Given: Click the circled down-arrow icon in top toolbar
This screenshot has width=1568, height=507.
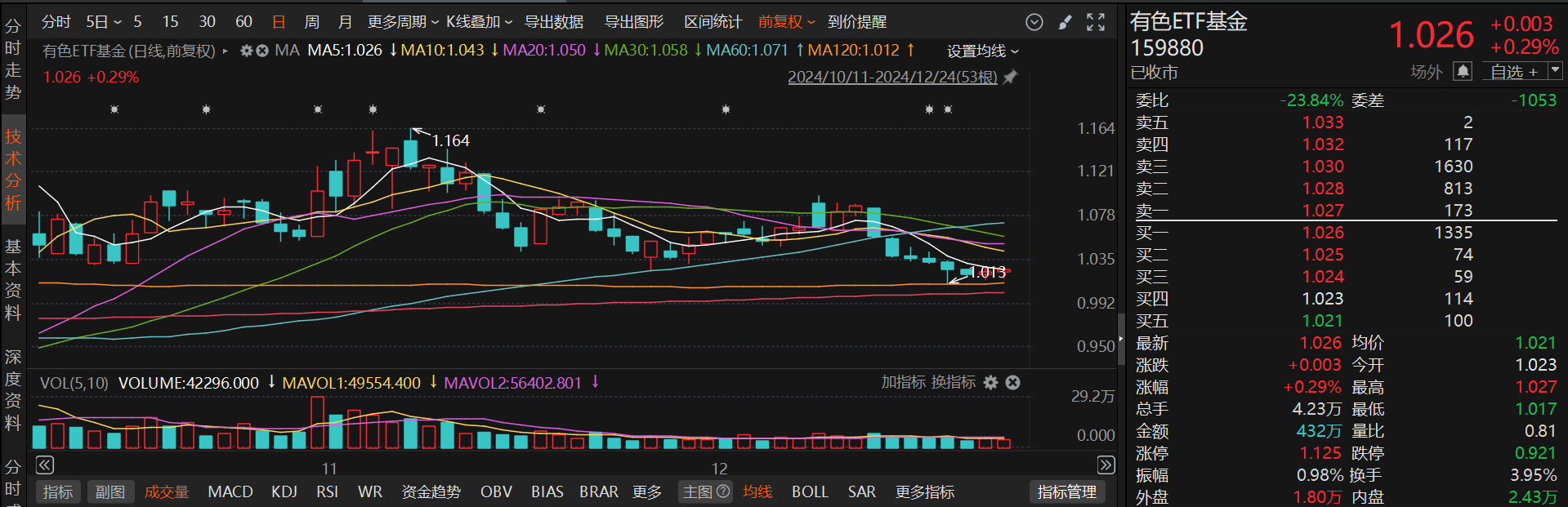Looking at the screenshot, I should pos(1034,22).
